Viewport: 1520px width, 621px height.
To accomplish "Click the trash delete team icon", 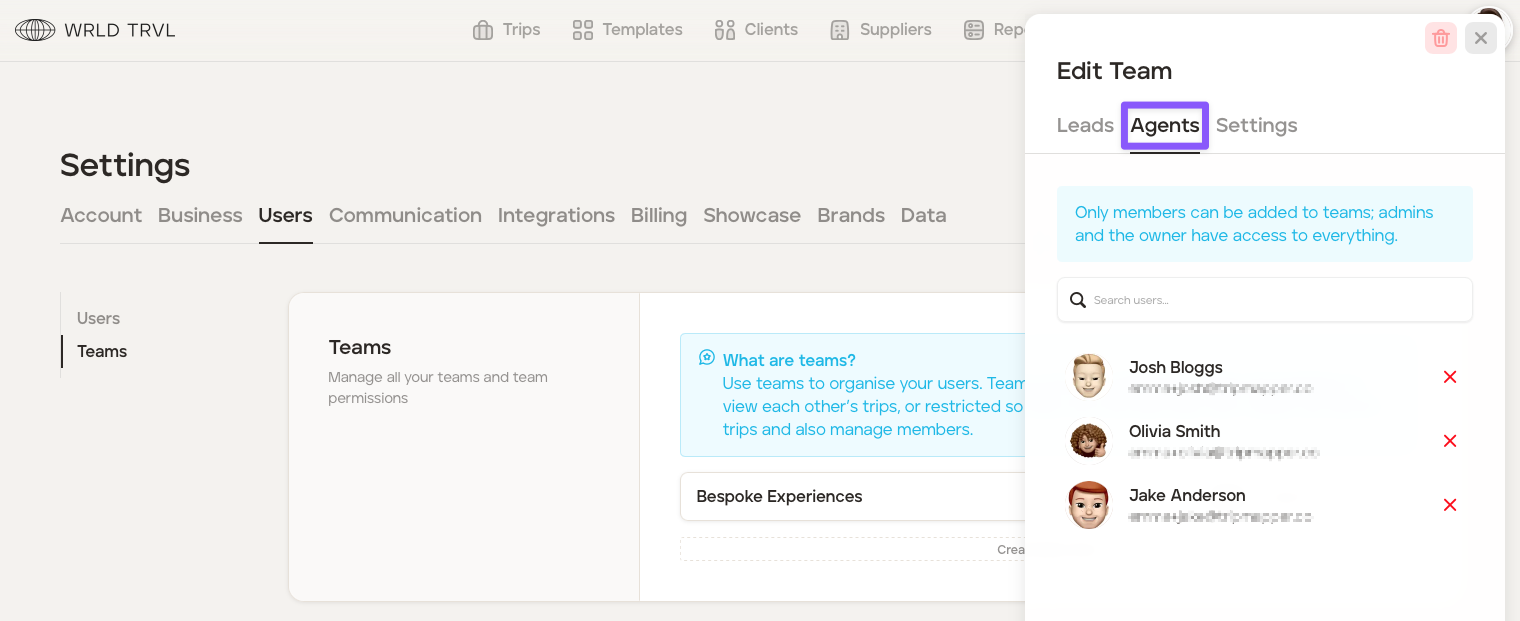I will (x=1440, y=38).
